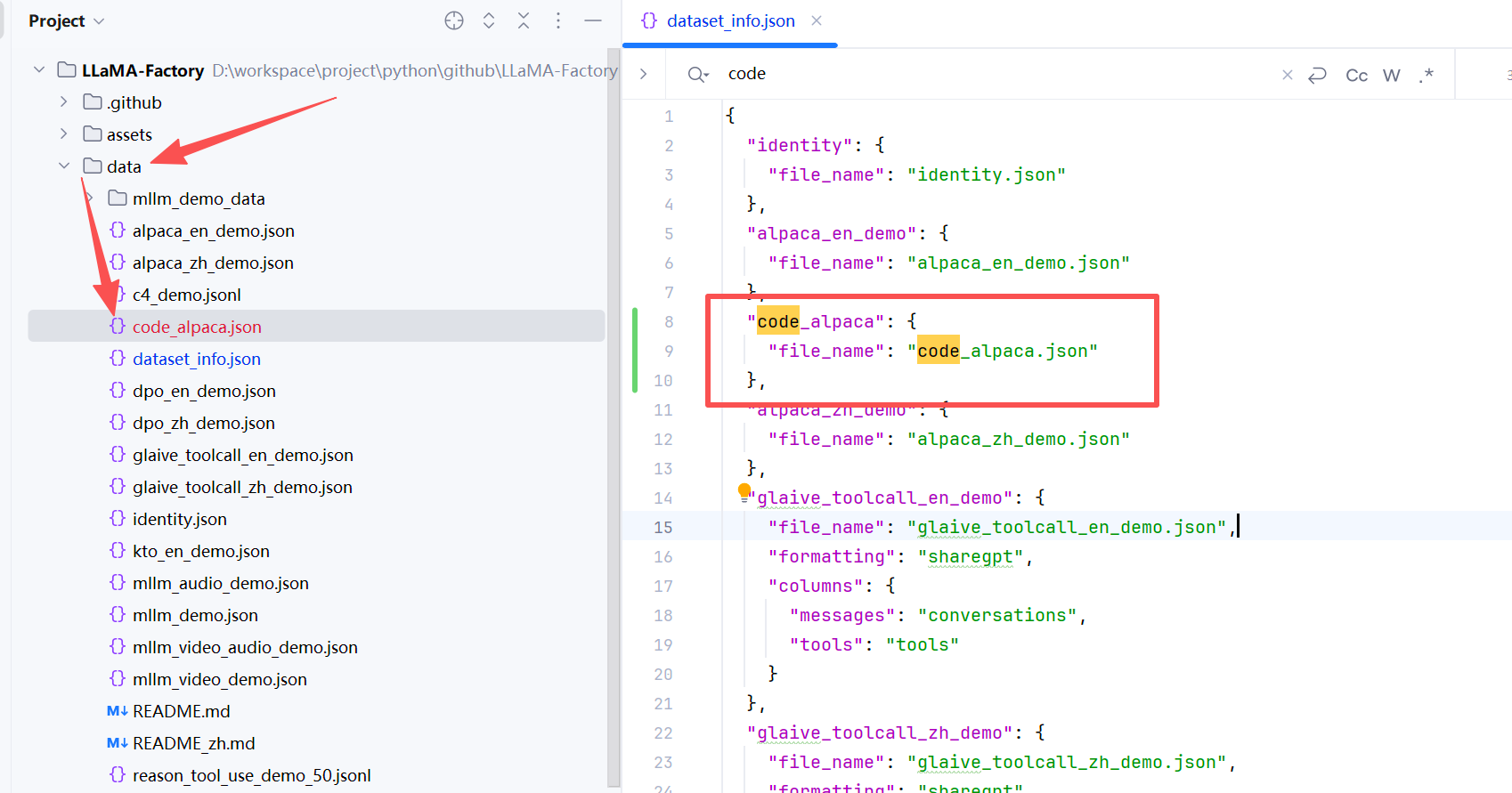Collapse the LLaMA-Factory root folder

click(38, 69)
